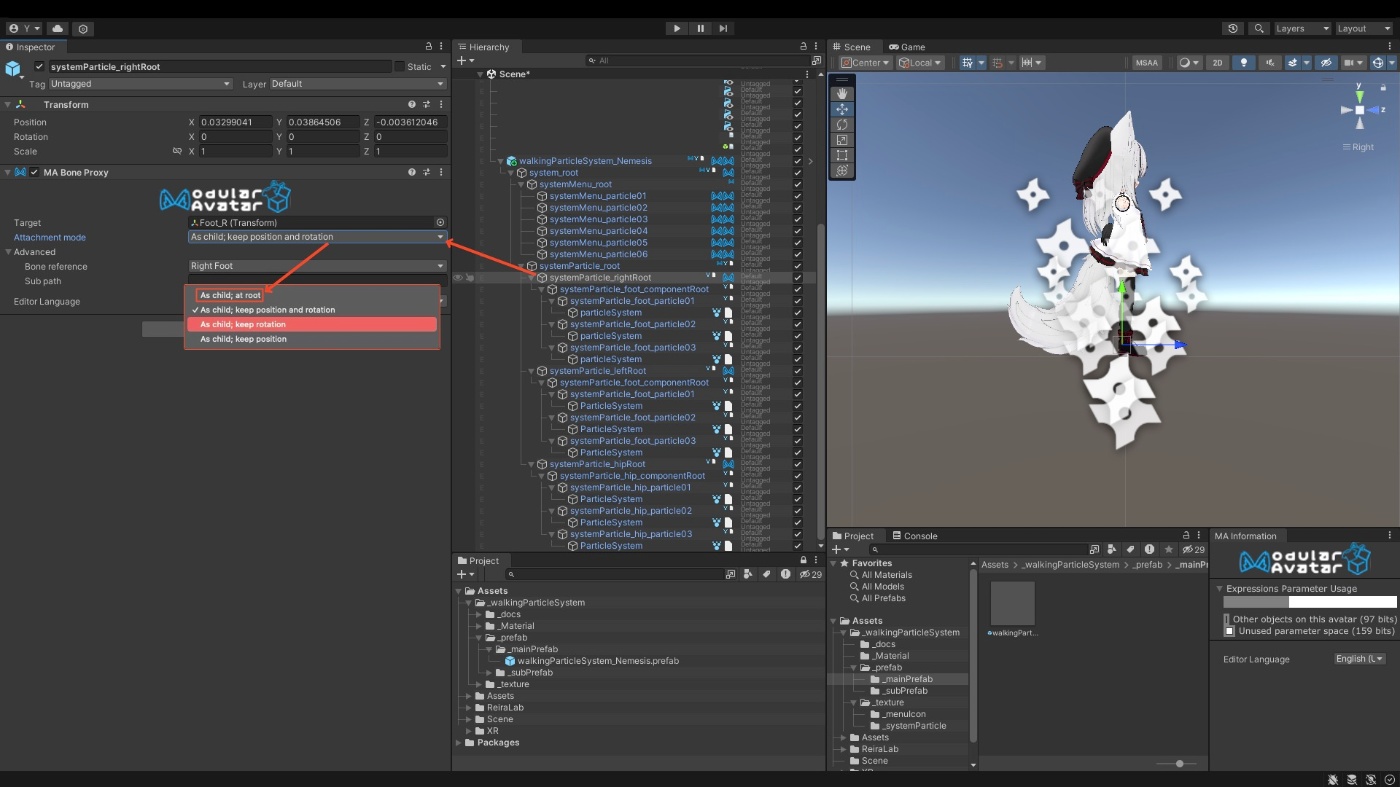
Task: Toggle scene audio in Scene toolbar
Action: [x=1270, y=62]
